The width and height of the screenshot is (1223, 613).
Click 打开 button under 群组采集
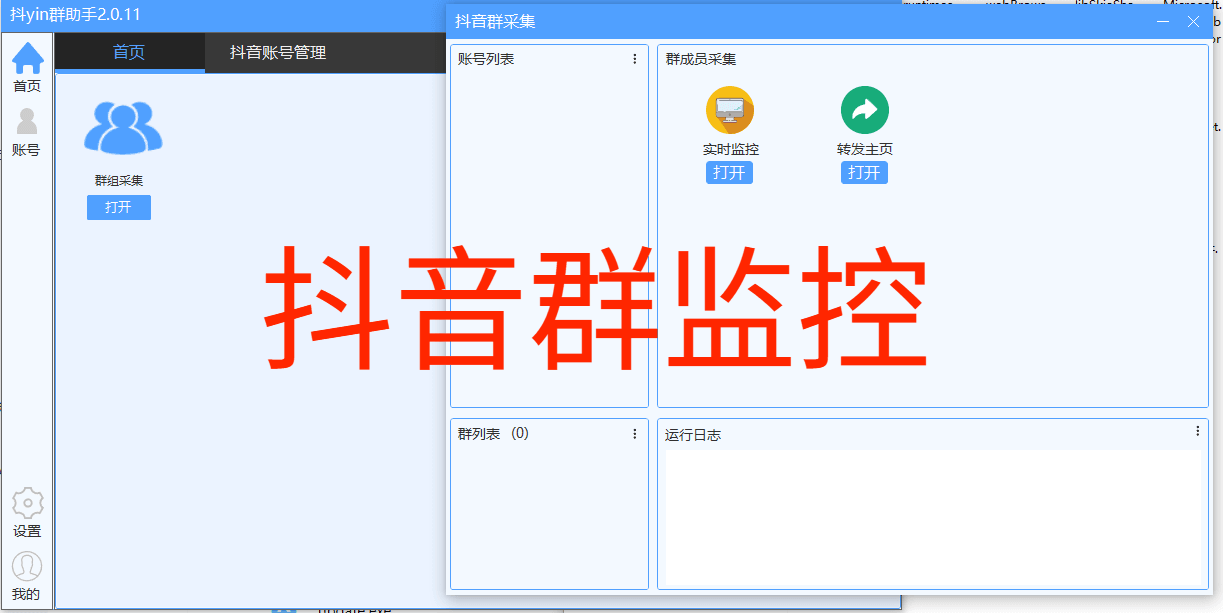(x=118, y=207)
